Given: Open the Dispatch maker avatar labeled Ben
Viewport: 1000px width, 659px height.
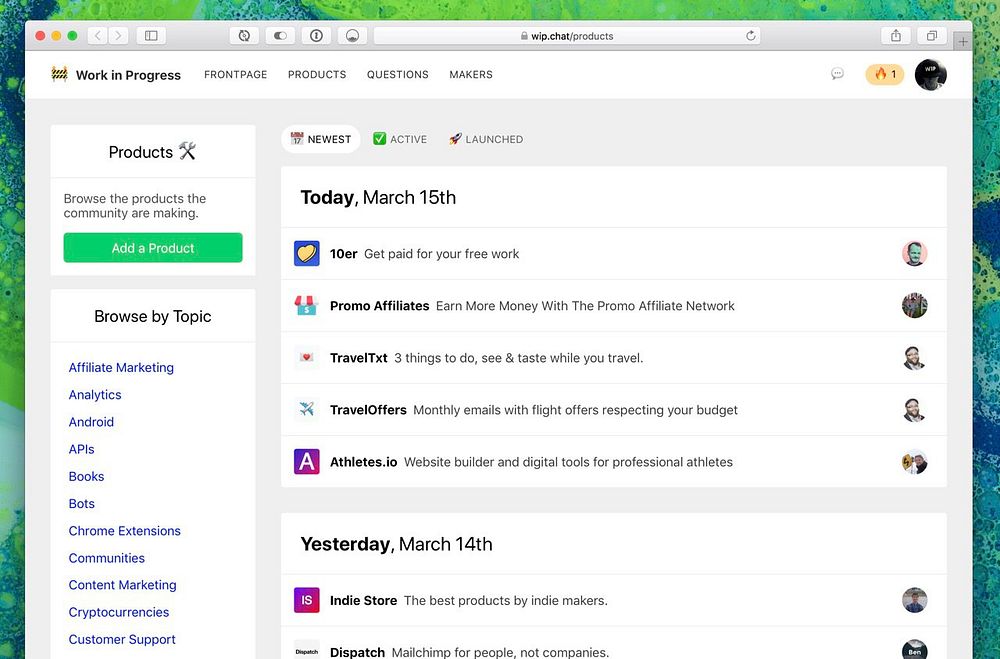Looking at the screenshot, I should tap(915, 650).
